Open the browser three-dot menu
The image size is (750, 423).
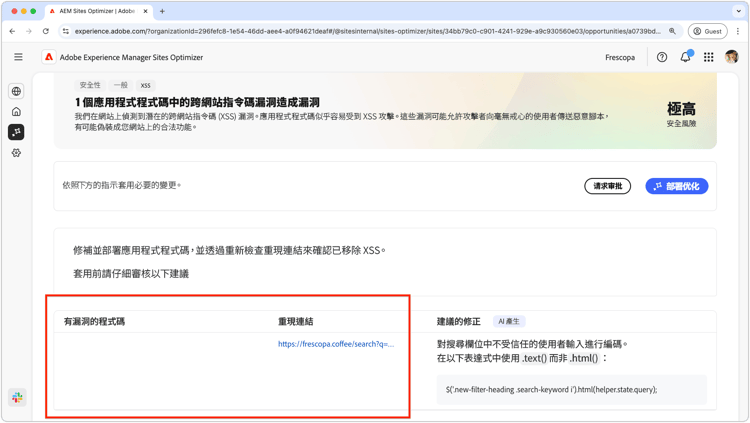(x=738, y=31)
